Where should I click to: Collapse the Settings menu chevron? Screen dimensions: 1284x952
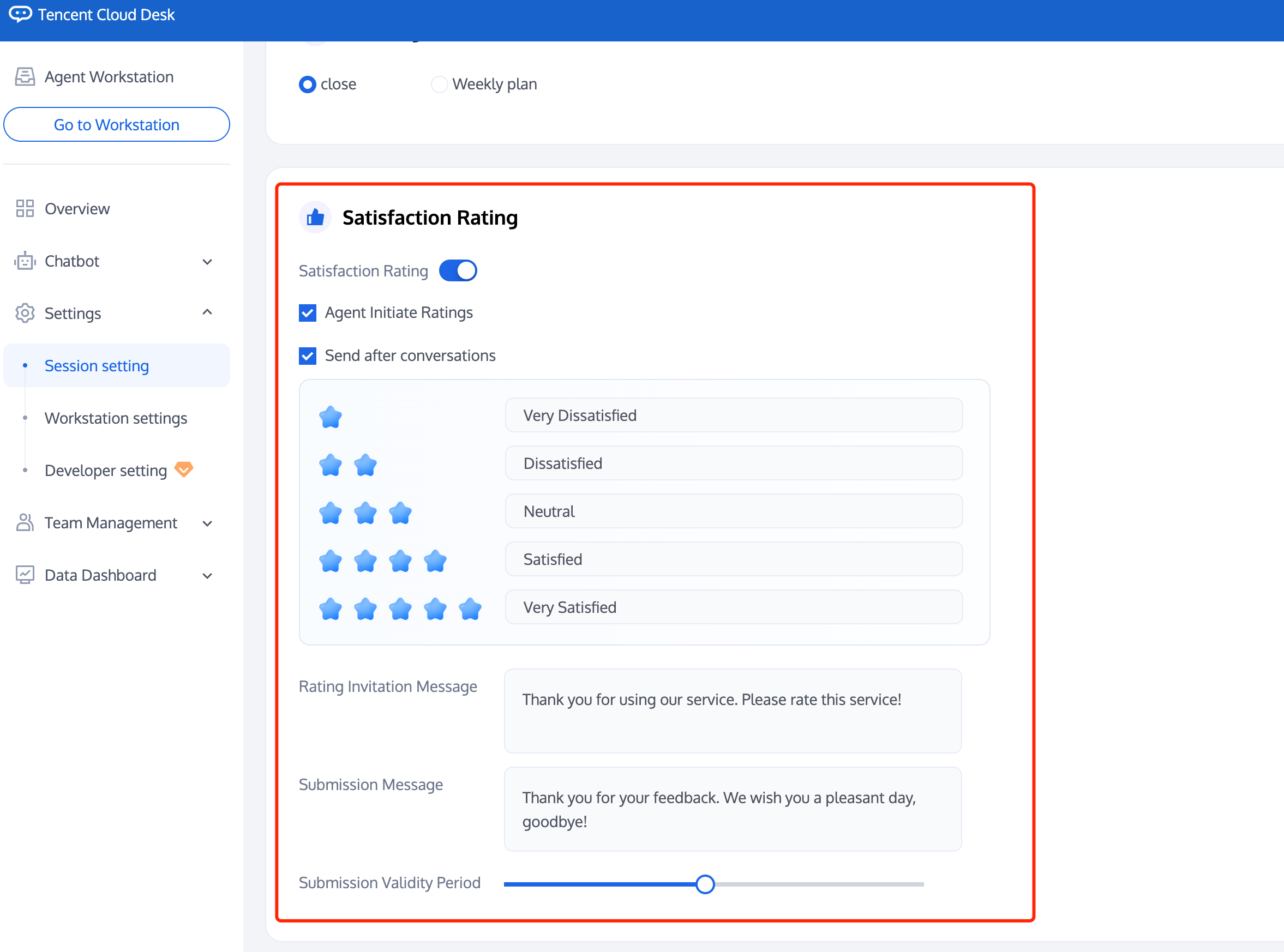coord(208,312)
